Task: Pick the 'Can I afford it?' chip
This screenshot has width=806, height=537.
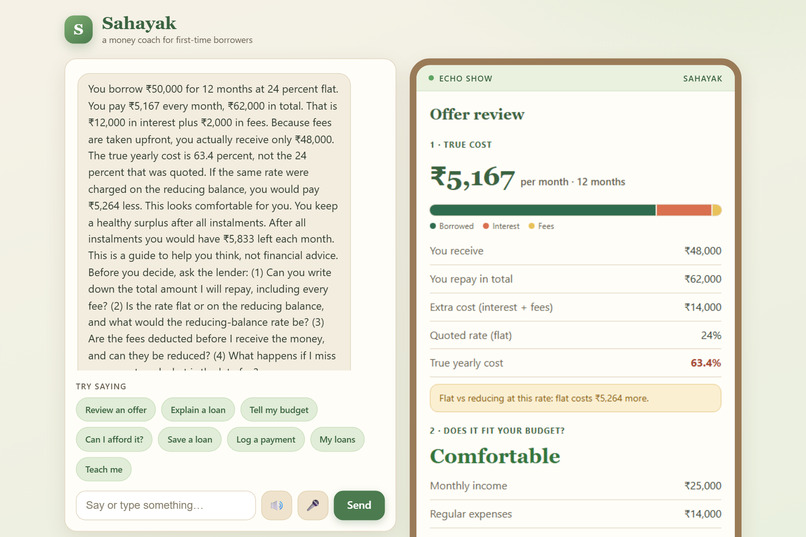Action: tap(114, 440)
